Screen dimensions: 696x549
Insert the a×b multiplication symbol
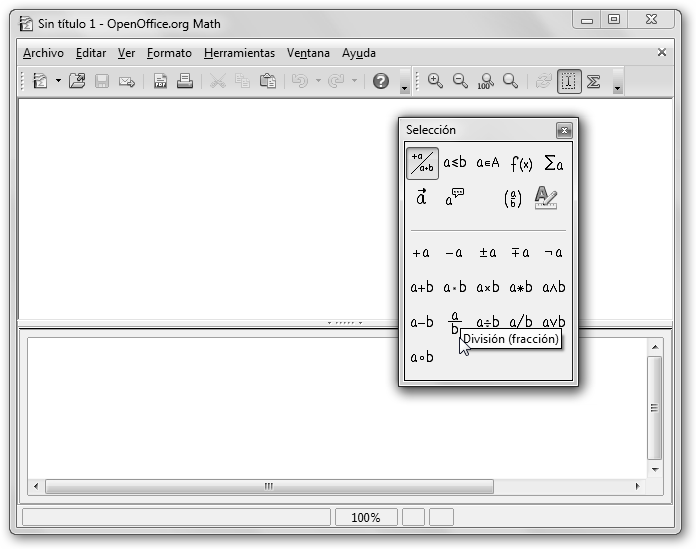tap(488, 287)
